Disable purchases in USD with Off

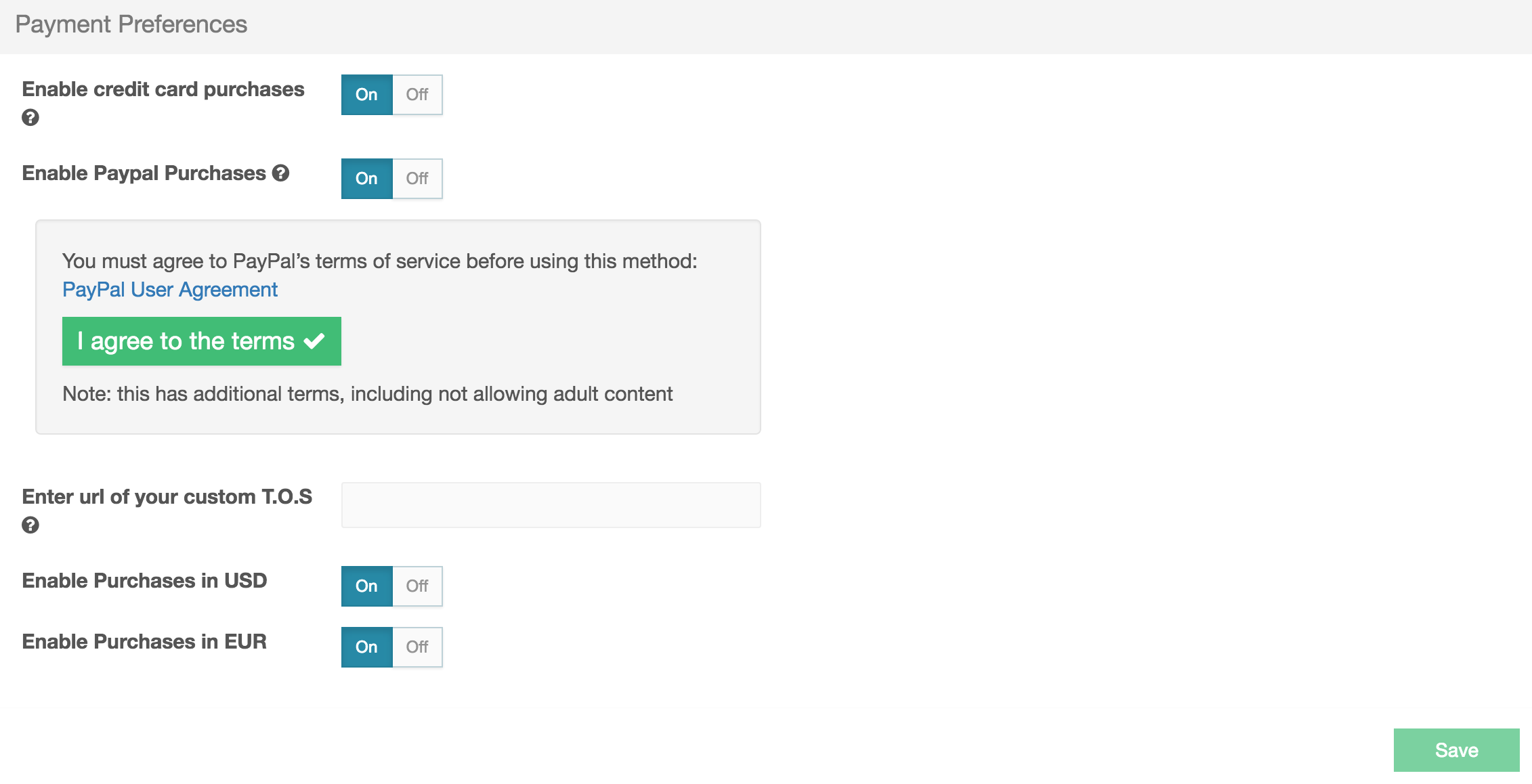click(x=417, y=586)
